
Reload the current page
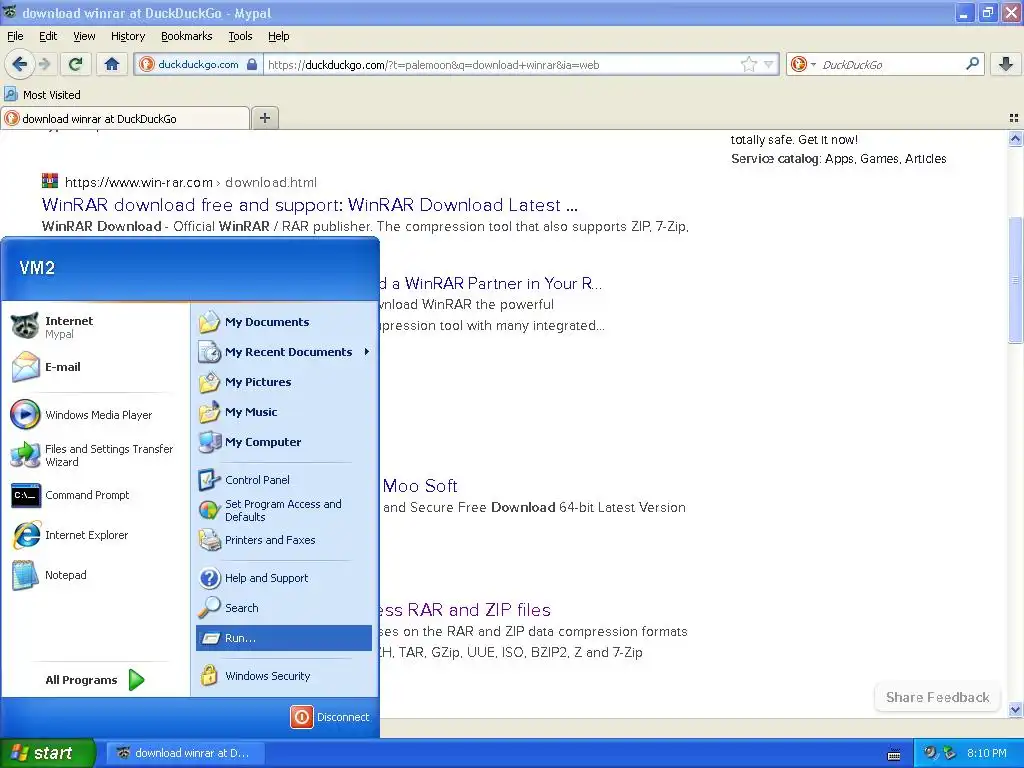pos(76,64)
